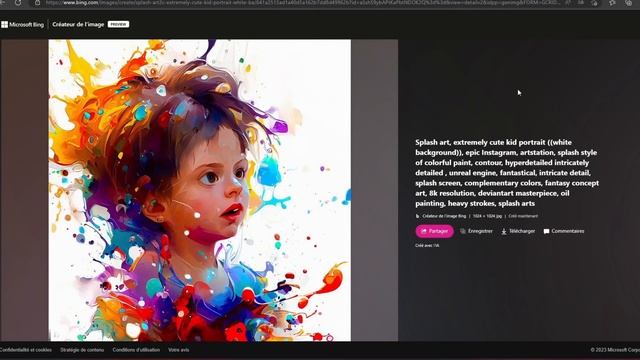Click the Microsoft Bing logo
This screenshot has height=360, width=640.
click(22, 24)
